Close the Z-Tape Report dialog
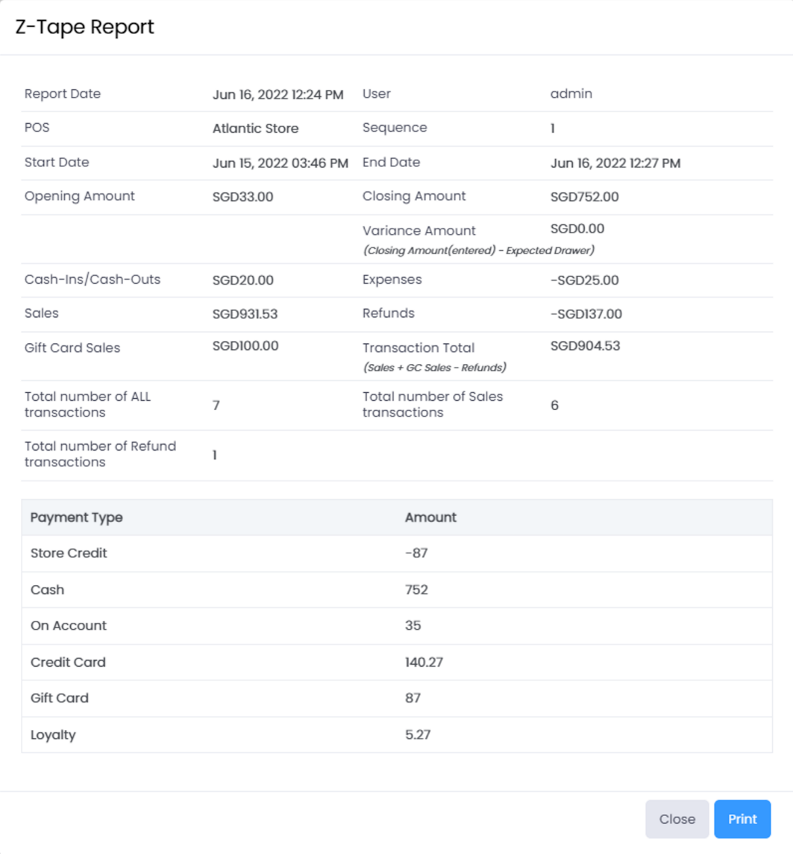The width and height of the screenshot is (794, 854). pyautogui.click(x=677, y=819)
